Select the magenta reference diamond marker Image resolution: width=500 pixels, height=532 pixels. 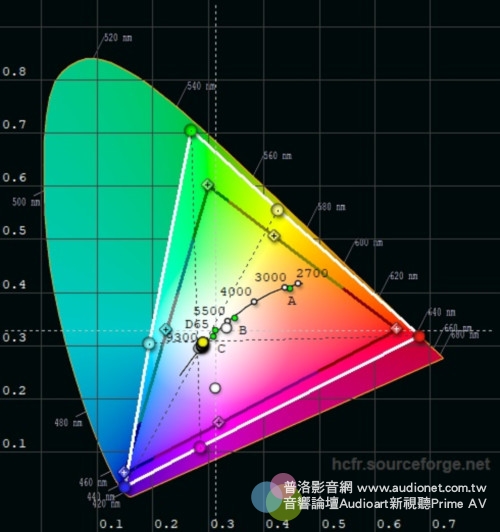[219, 422]
